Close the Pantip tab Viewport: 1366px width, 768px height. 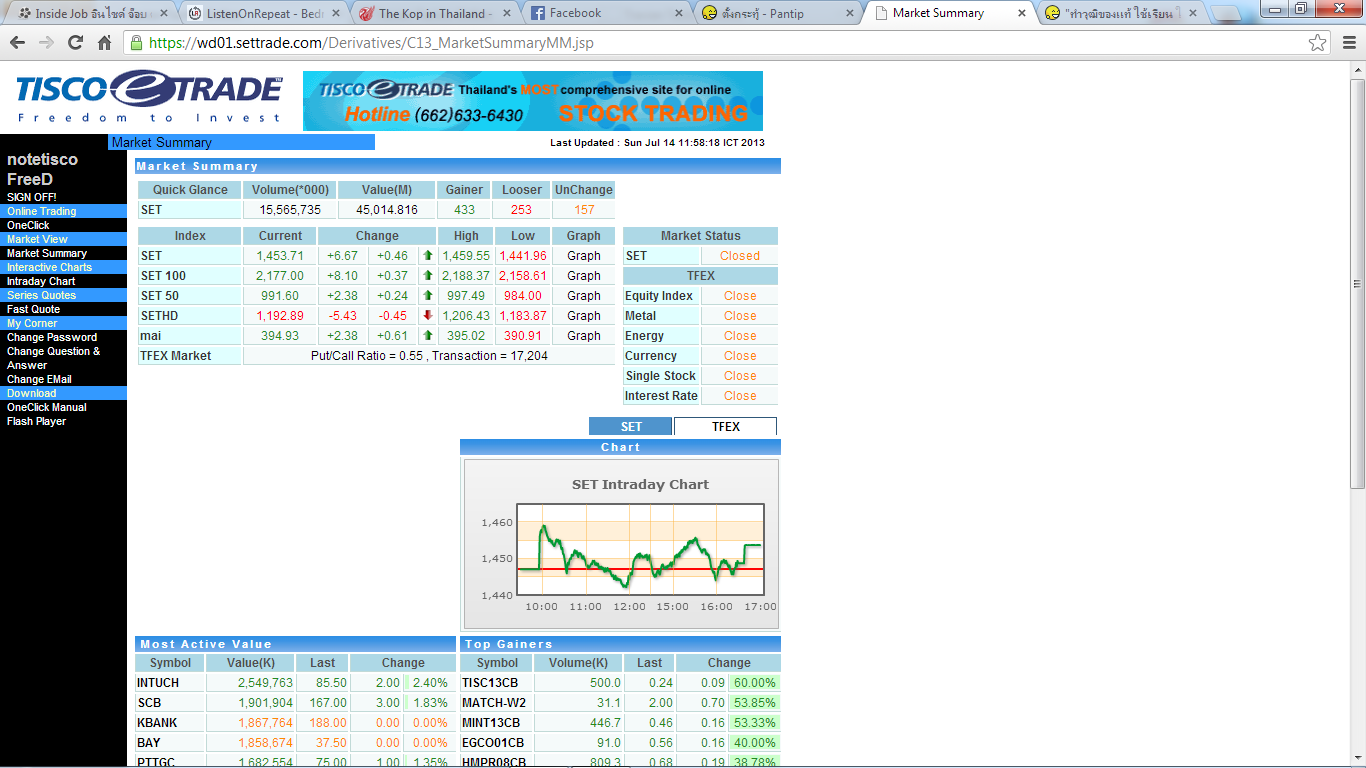(x=850, y=14)
